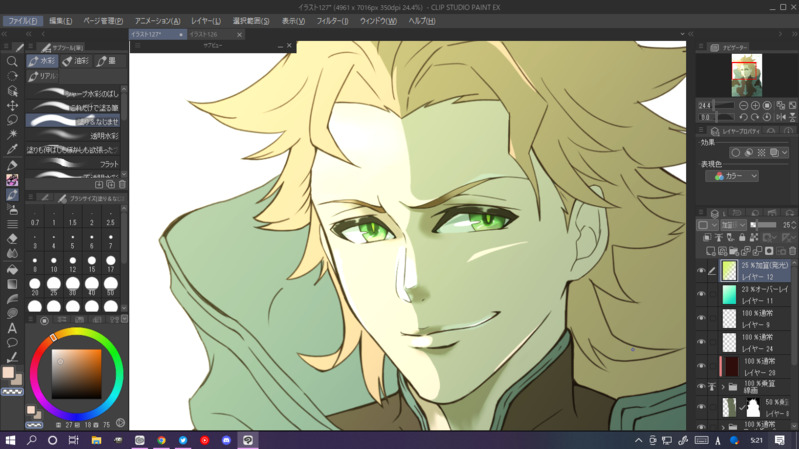
Task: Click the Navigator preview thumbnail
Action: pyautogui.click(x=747, y=75)
